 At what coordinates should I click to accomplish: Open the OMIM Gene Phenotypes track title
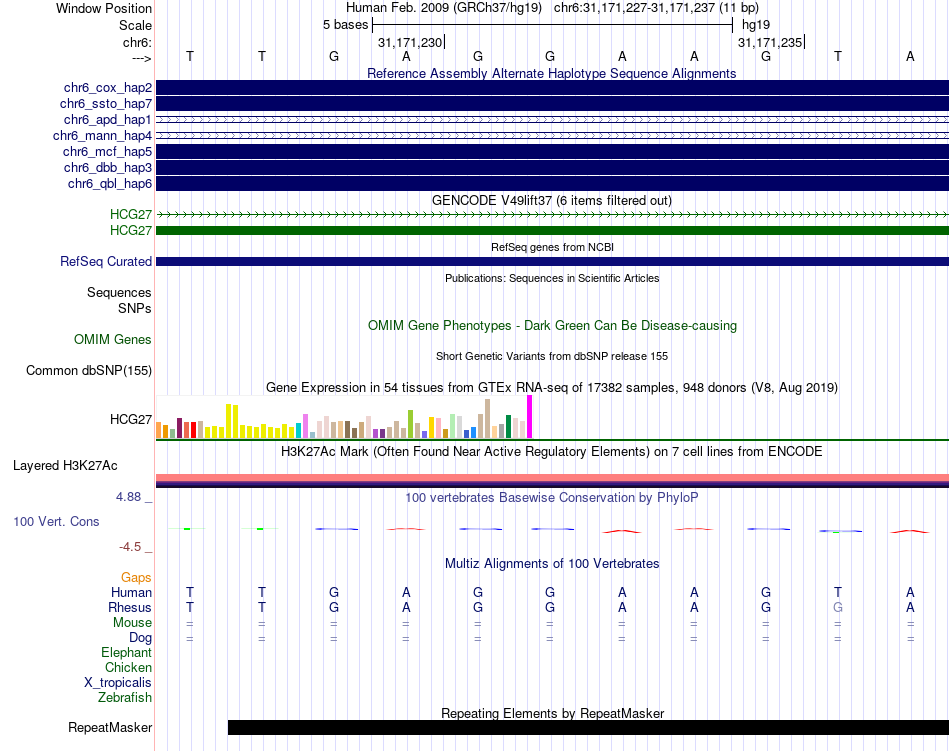tap(552, 325)
